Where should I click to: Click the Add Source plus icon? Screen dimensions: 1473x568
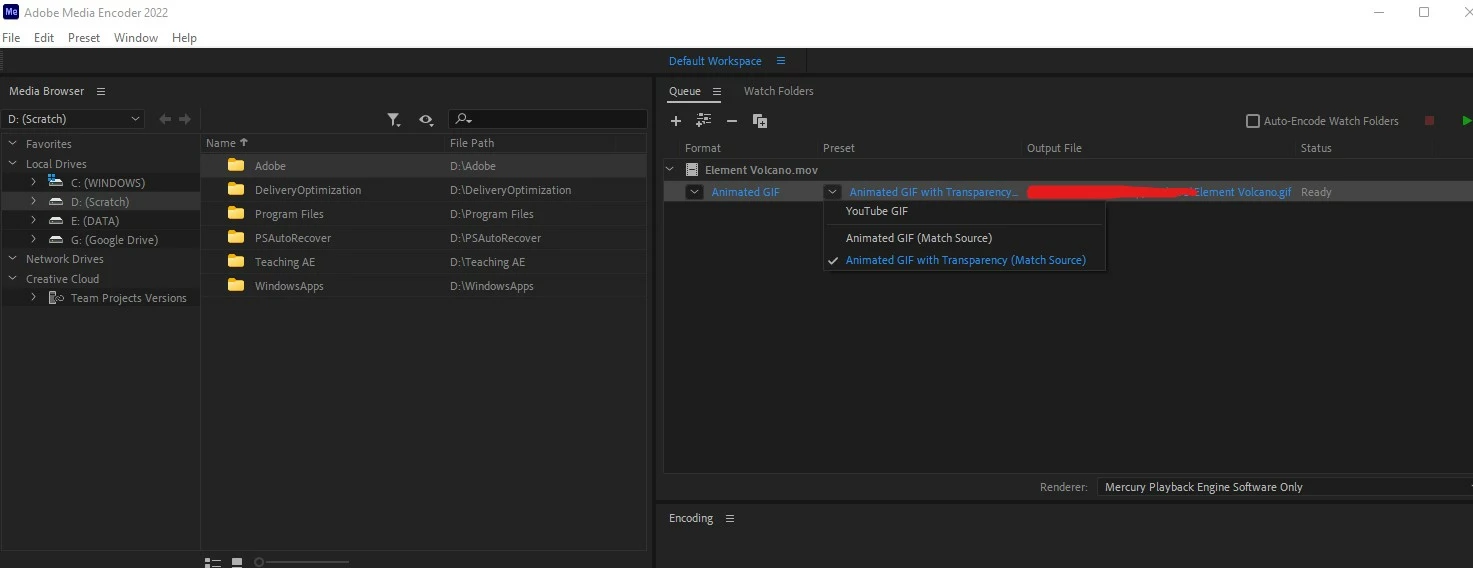[x=676, y=121]
